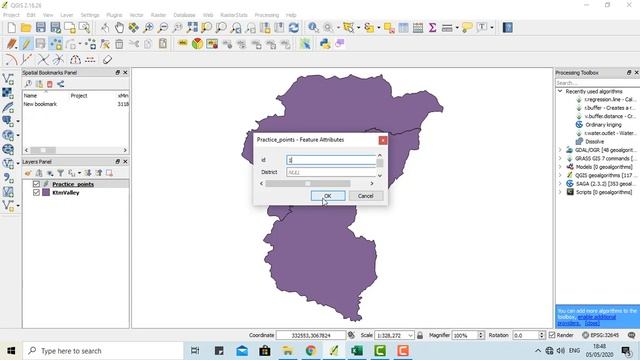Toggle visibility of Practice_points layer
Image resolution: width=640 pixels, height=360 pixels.
36,184
